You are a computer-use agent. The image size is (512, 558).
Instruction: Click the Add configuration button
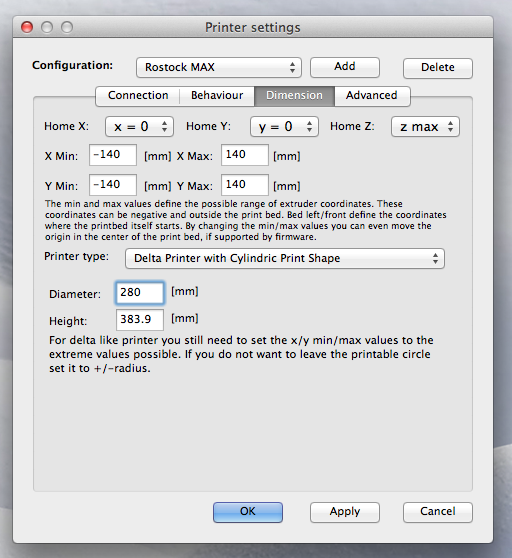345,67
